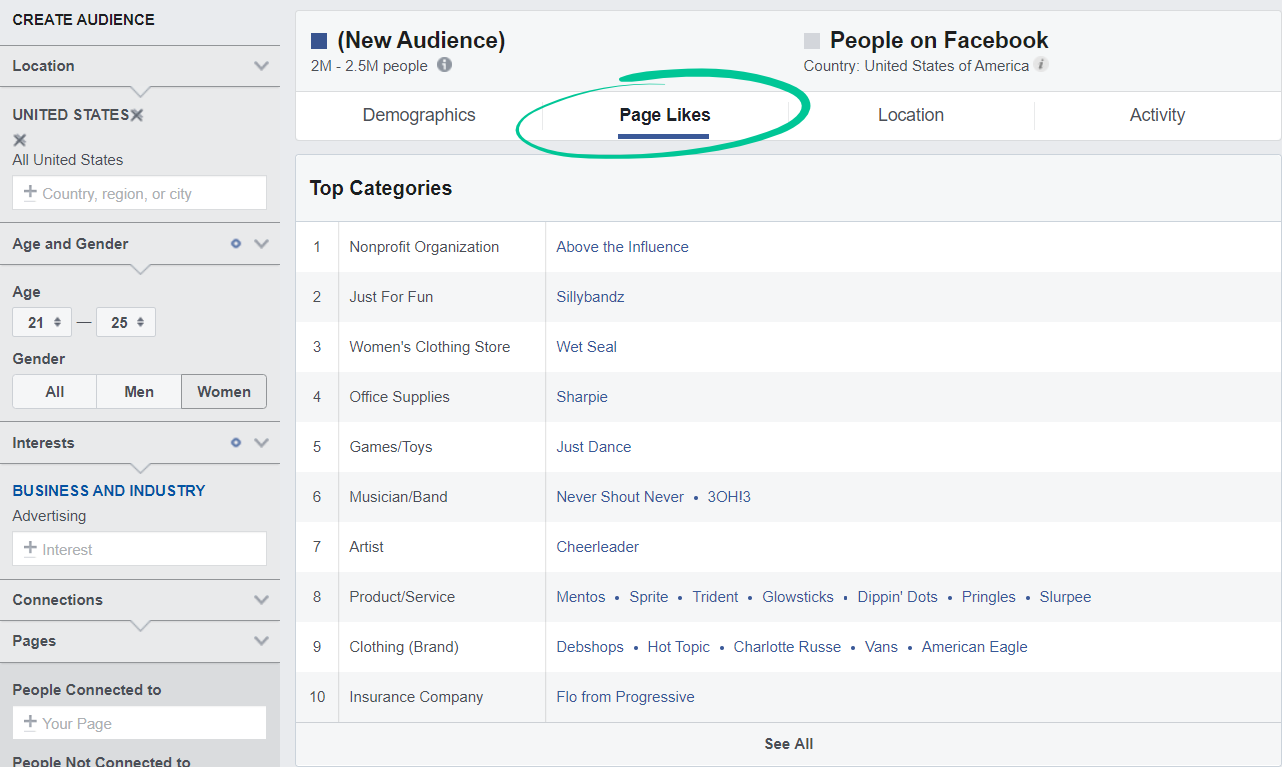Screen dimensions: 1282x767
Task: Open the Pringles page link
Action: (x=989, y=597)
